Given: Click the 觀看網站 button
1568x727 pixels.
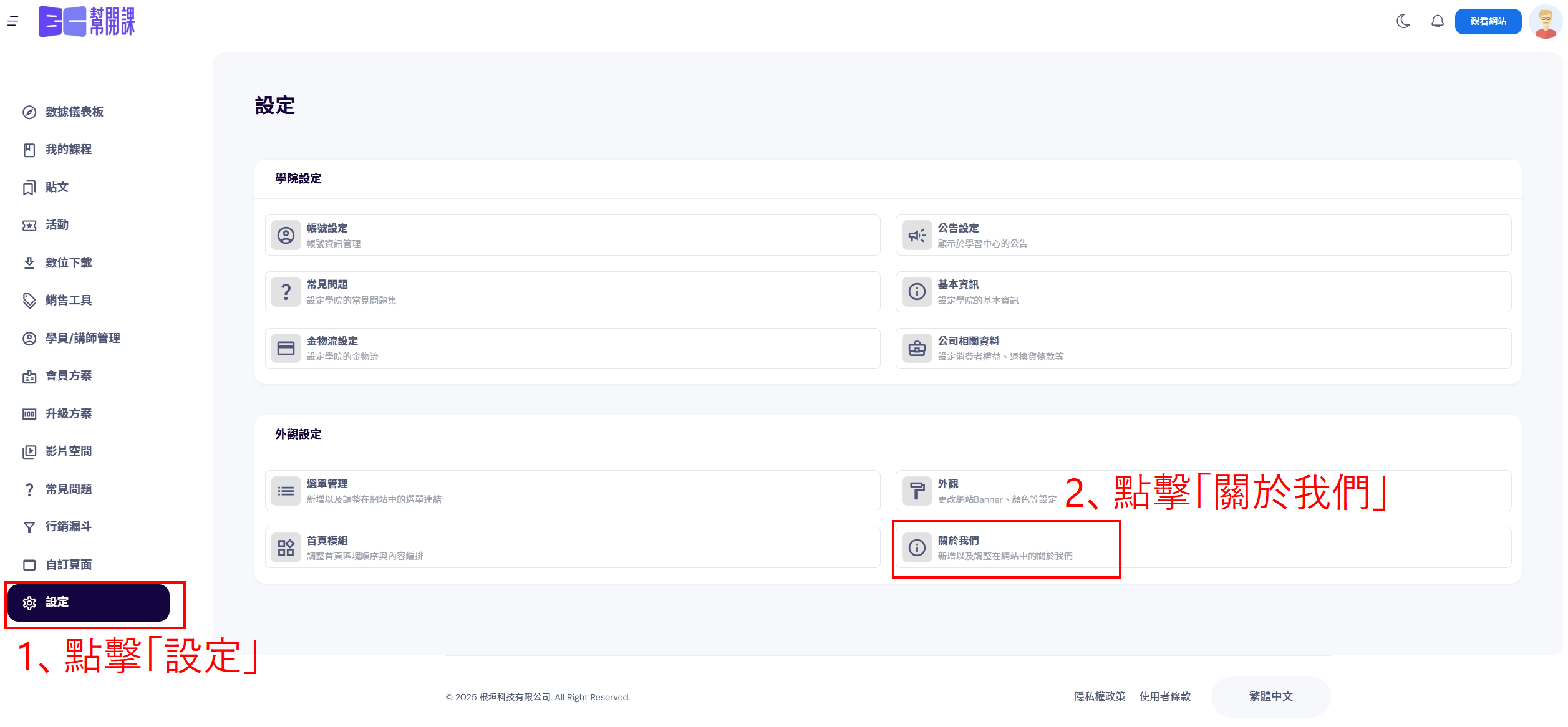Looking at the screenshot, I should tap(1488, 21).
